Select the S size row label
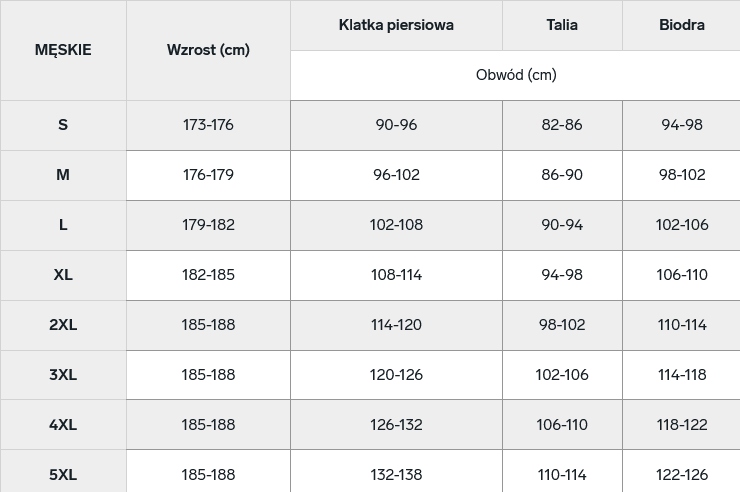This screenshot has height=492, width=740. point(63,125)
